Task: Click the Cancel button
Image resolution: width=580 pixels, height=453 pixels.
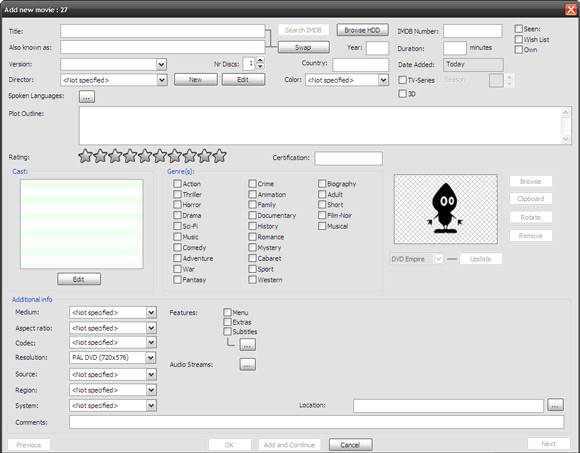Action: pyautogui.click(x=350, y=444)
